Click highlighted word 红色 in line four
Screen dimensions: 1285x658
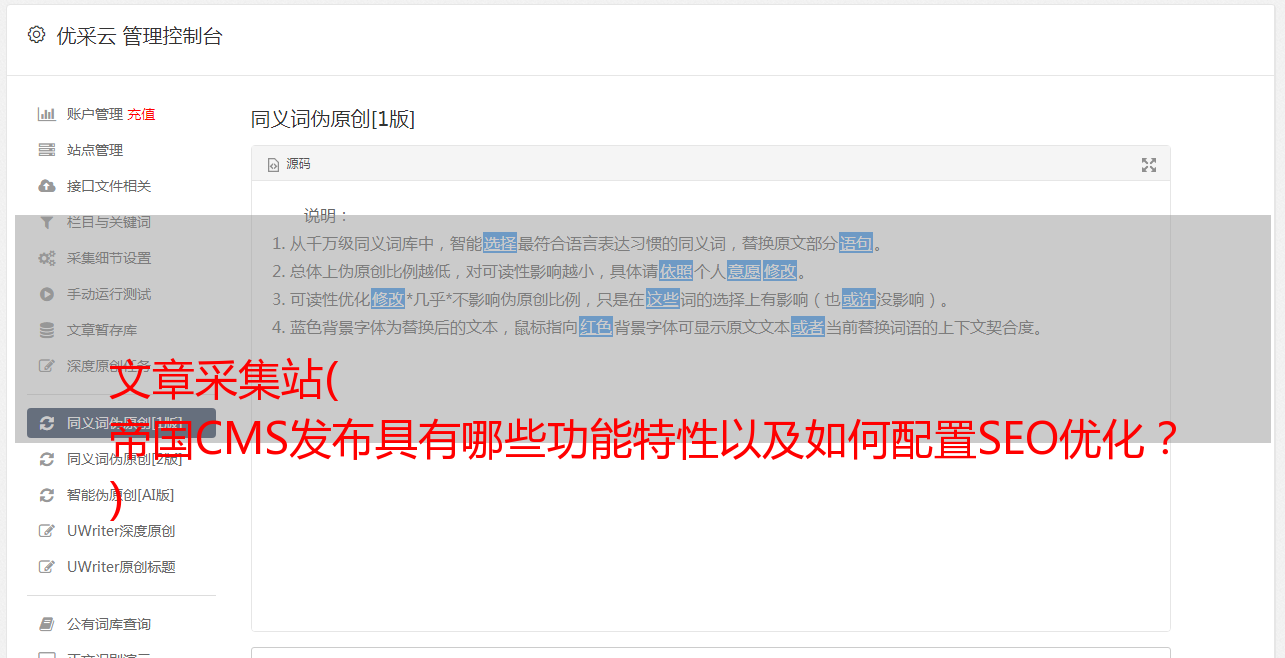tap(596, 327)
